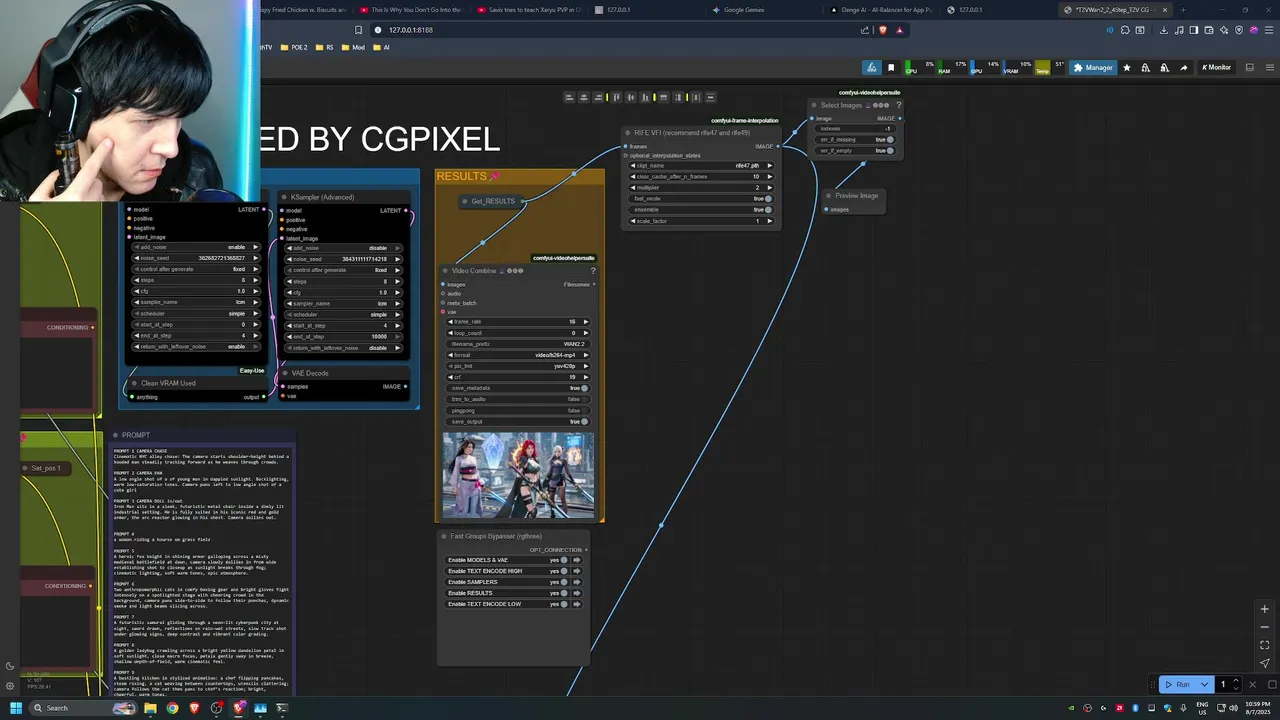Go to Enable RESULTS group arrow
The width and height of the screenshot is (1280, 720).
pos(577,593)
